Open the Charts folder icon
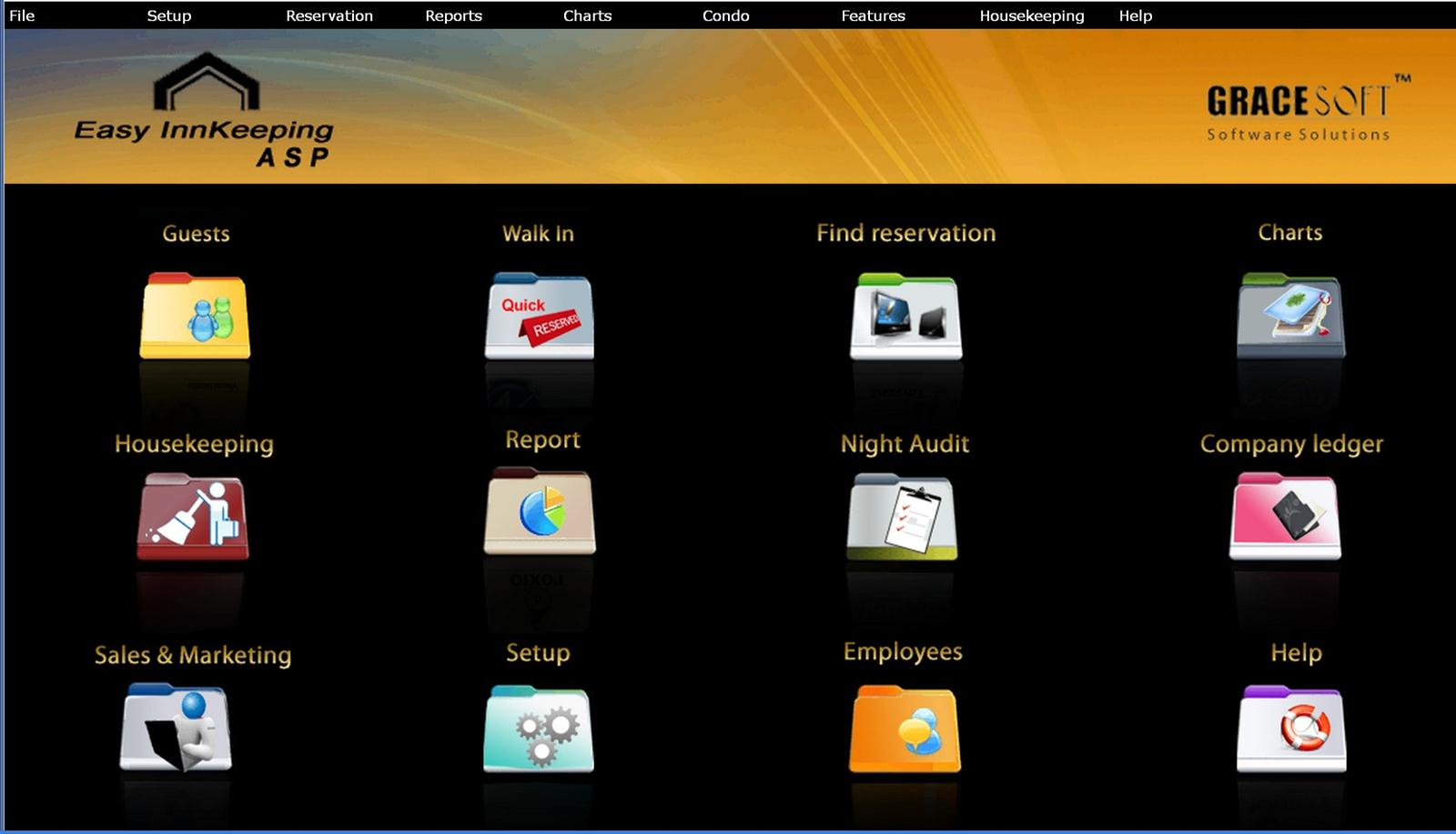This screenshot has height=834, width=1456. click(1290, 317)
